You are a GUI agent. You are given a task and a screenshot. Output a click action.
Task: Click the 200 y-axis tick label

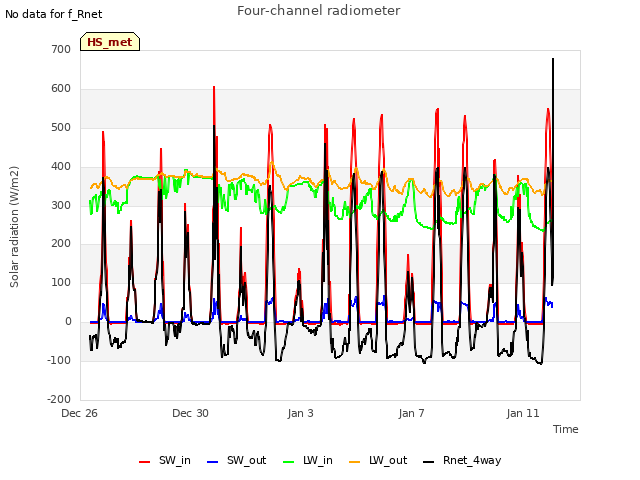[x=61, y=244]
